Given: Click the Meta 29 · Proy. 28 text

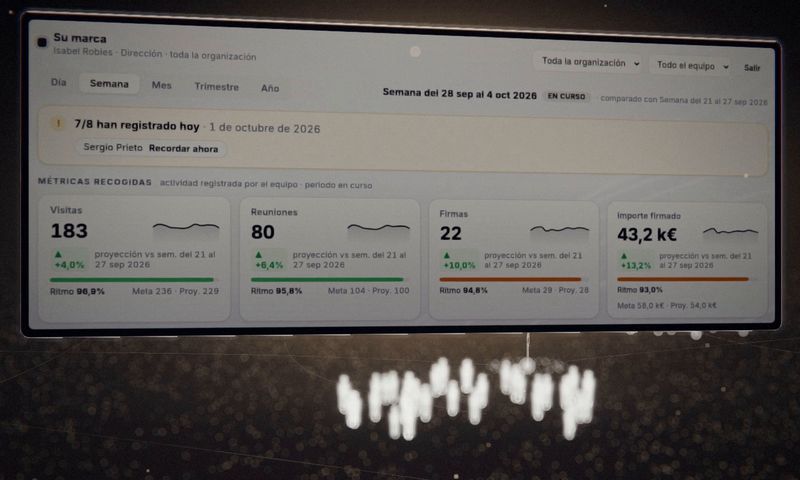Looking at the screenshot, I should coord(555,290).
